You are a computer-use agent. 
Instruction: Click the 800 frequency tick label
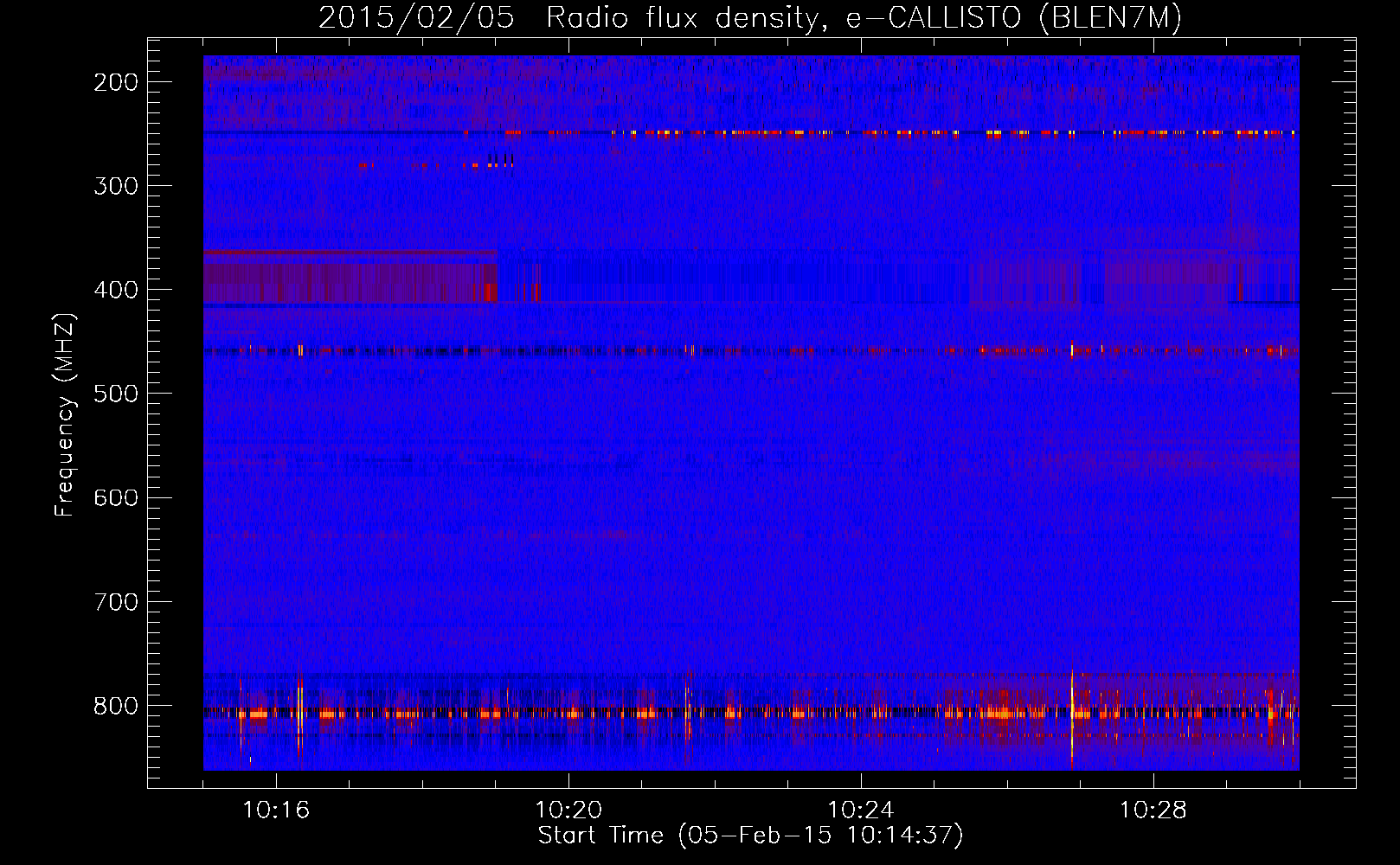point(116,706)
